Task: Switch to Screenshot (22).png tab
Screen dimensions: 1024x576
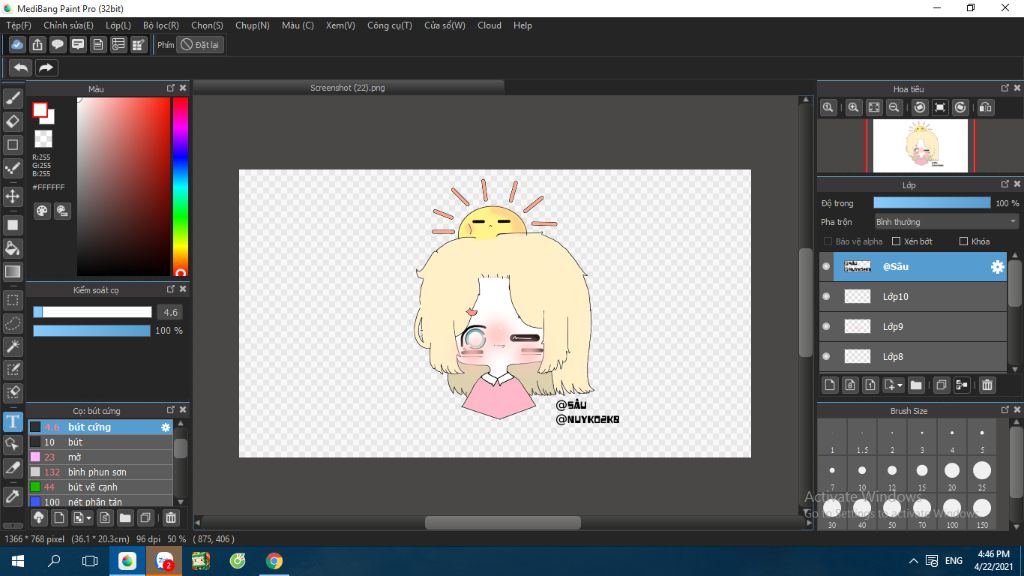Action: pos(348,88)
